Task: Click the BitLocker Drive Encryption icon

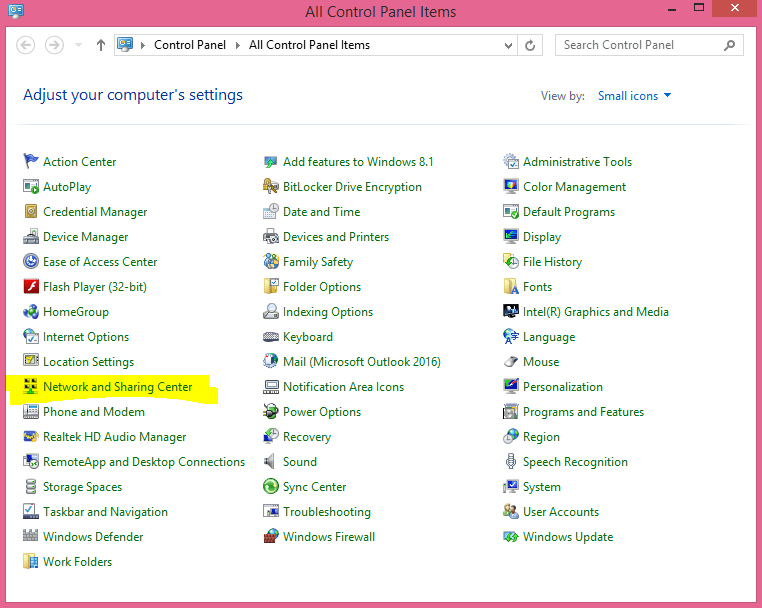Action: tap(271, 186)
